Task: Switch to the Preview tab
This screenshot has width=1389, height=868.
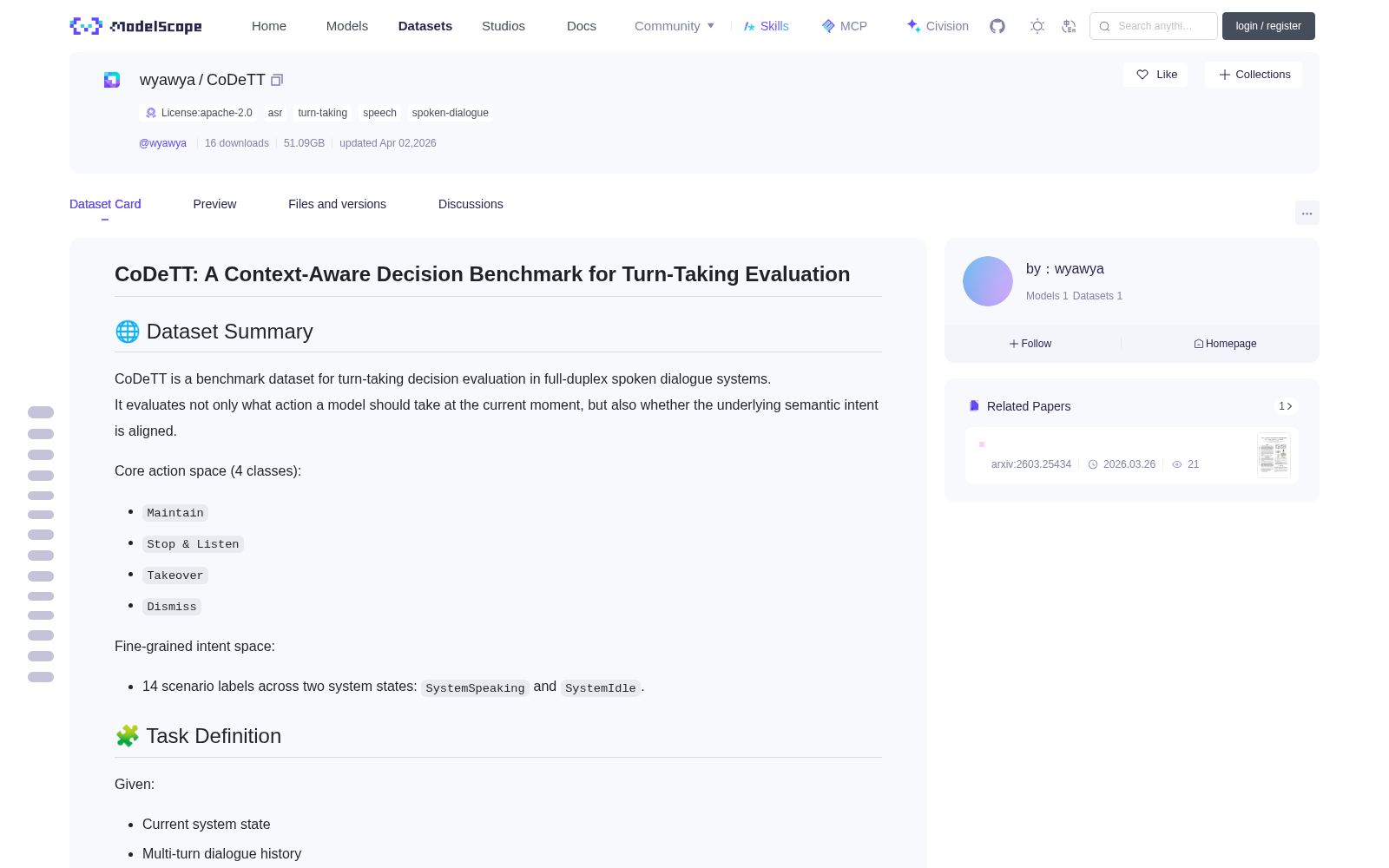Action: click(x=214, y=204)
